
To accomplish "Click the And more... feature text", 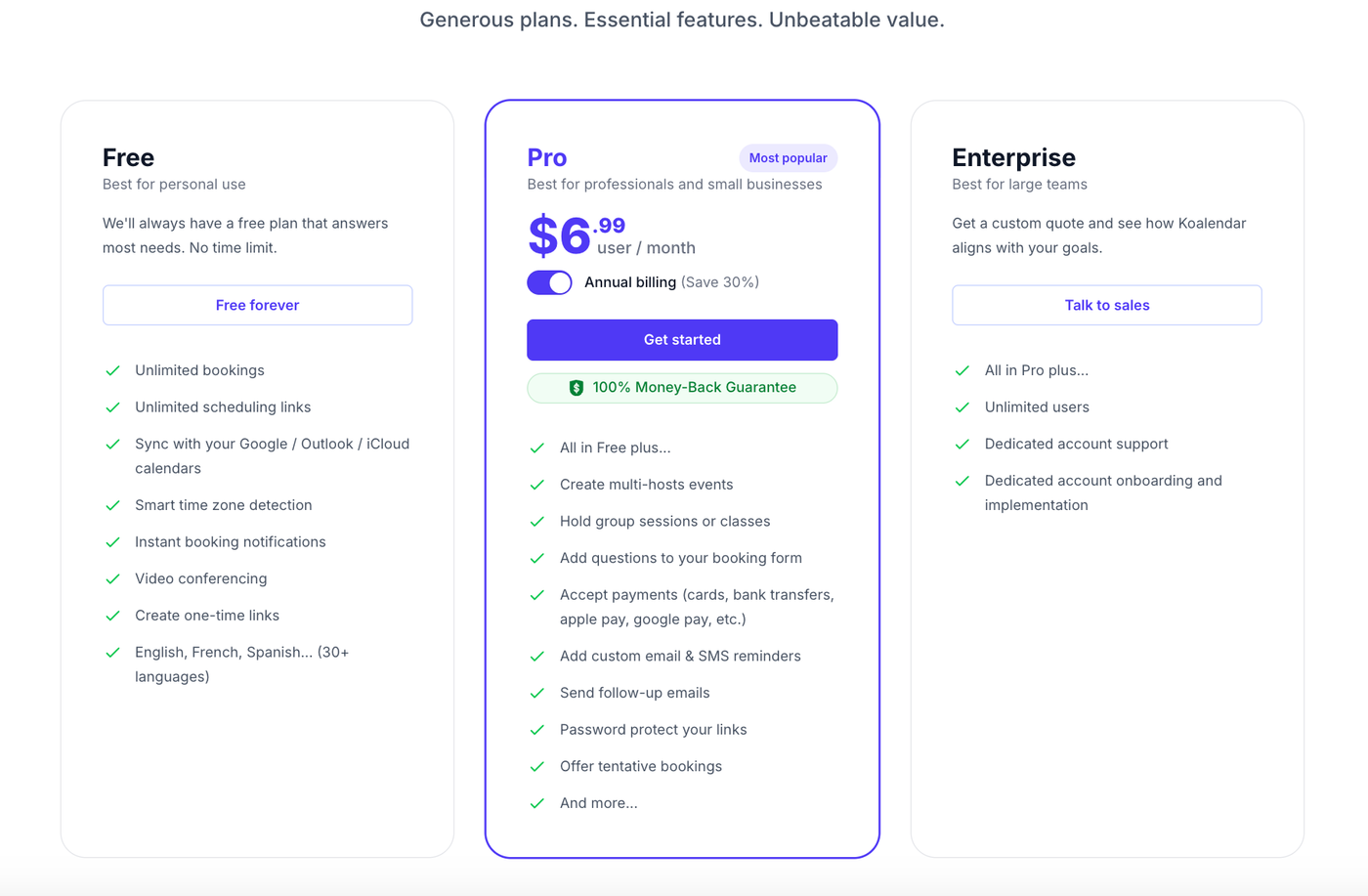I will [598, 803].
